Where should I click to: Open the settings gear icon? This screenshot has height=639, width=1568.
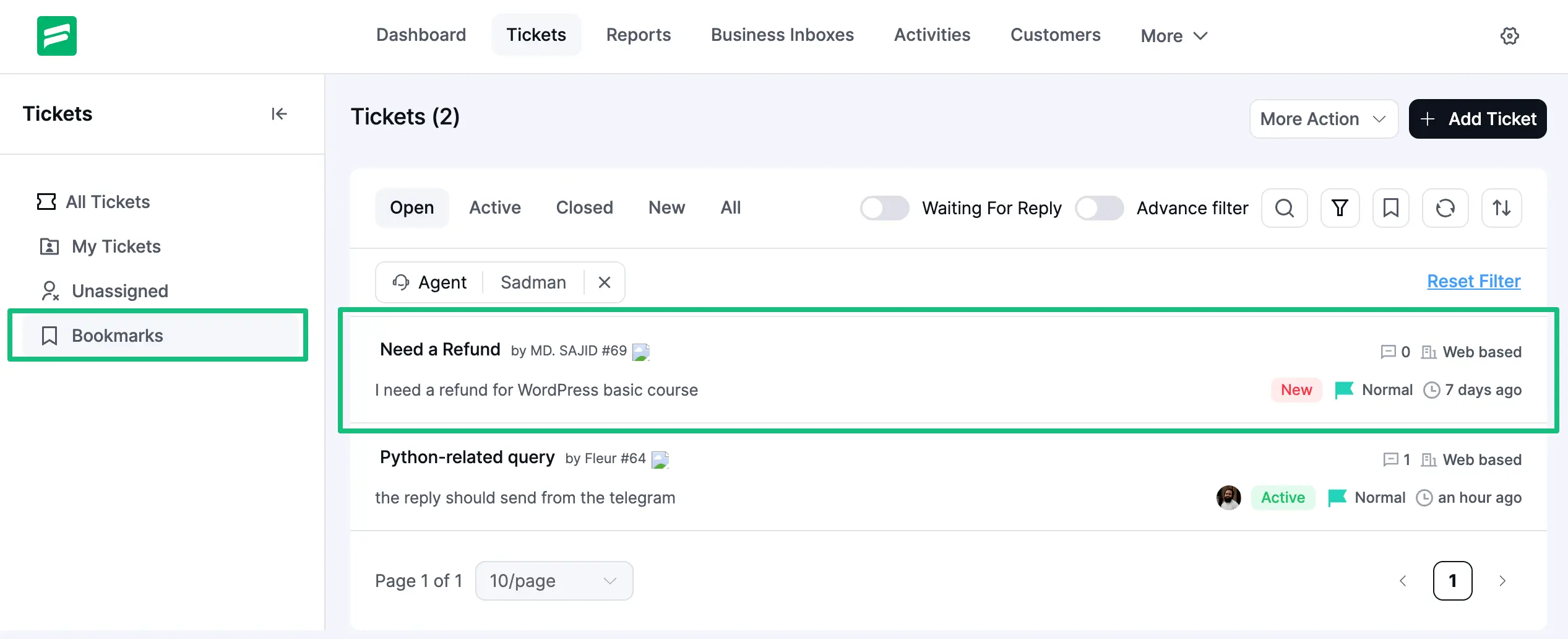[1510, 35]
